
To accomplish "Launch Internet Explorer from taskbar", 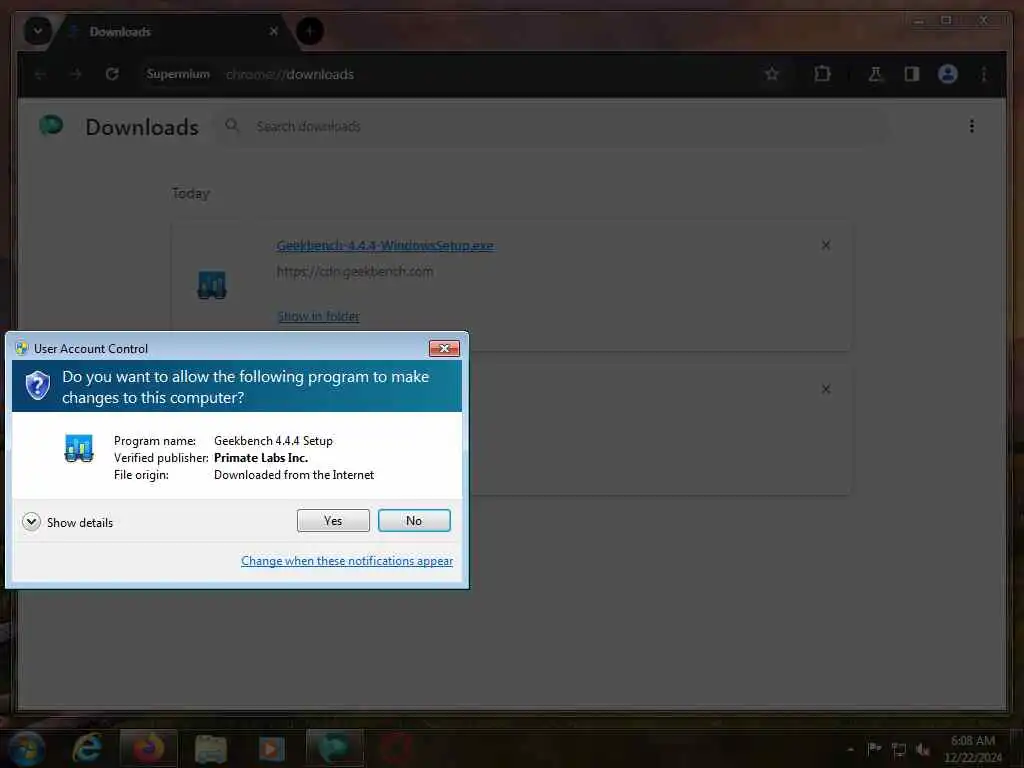I will tap(87, 748).
